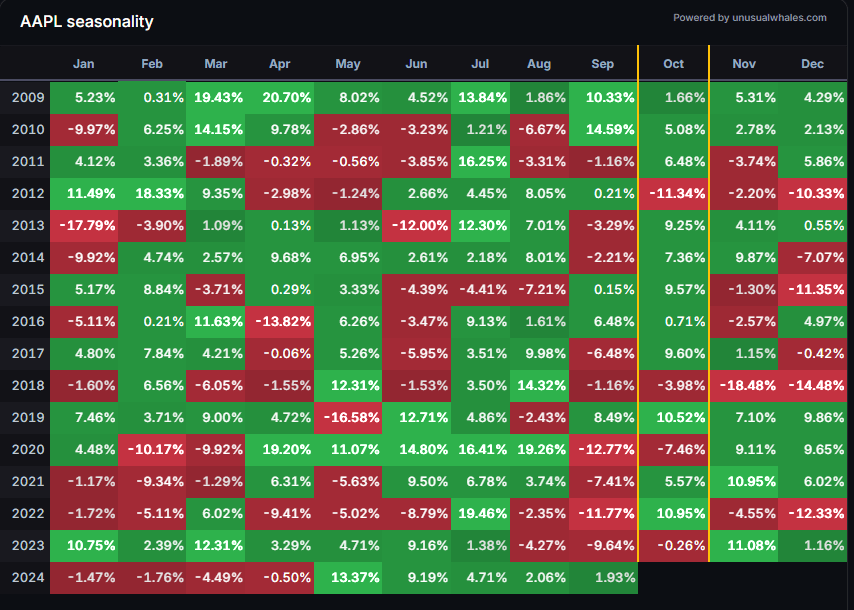
Task: Open the Powered by unusualwhales.com link
Action: 750,17
